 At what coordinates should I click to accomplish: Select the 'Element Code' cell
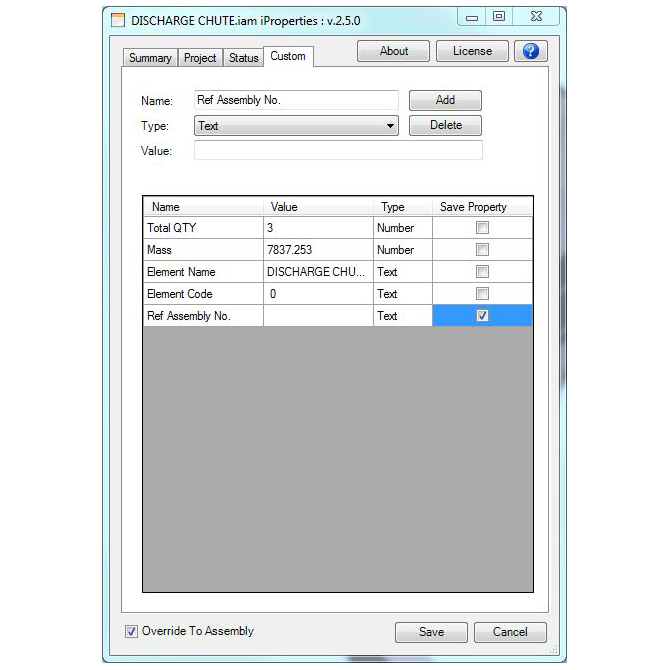click(203, 294)
